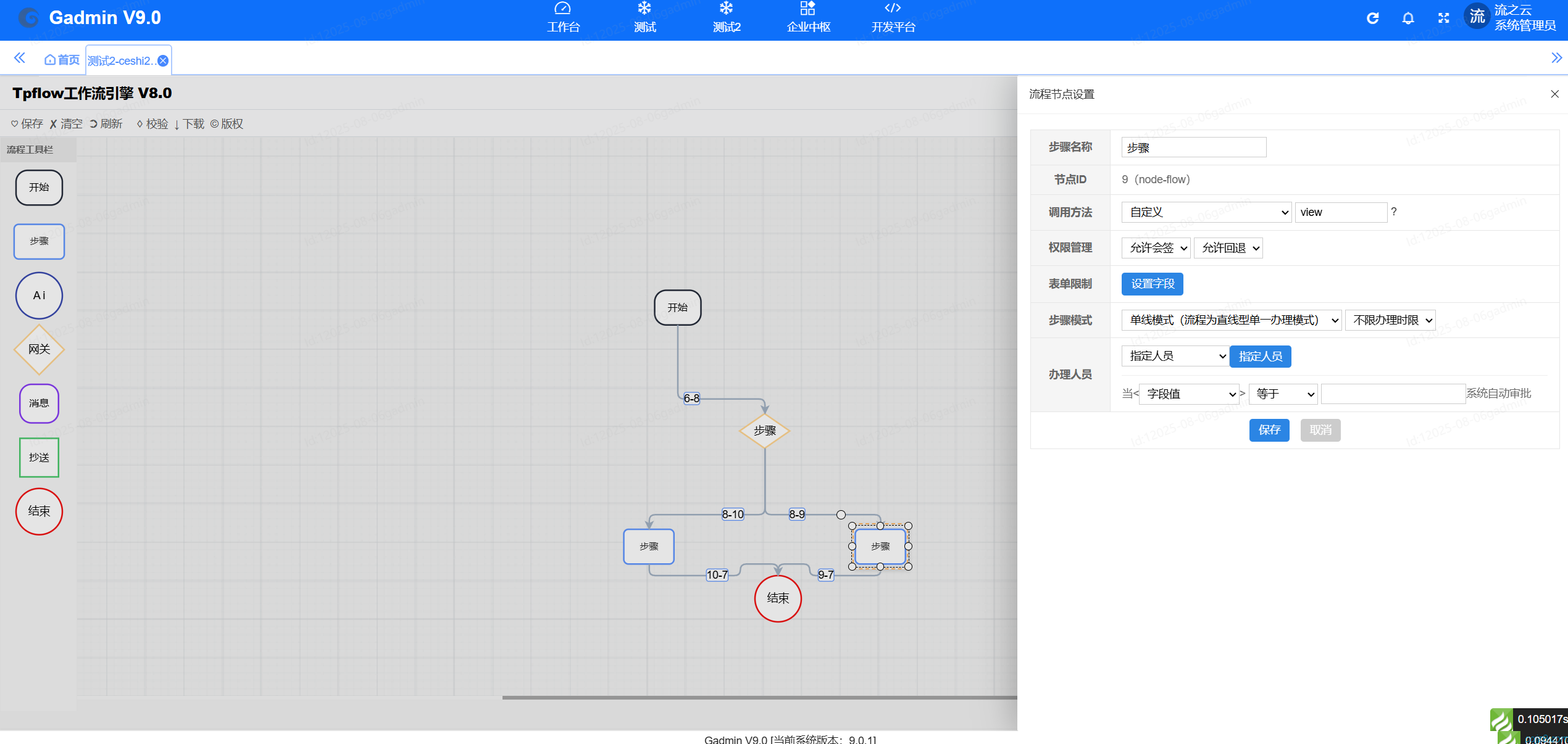Select the 开始 node in flow toolbar

click(x=39, y=188)
